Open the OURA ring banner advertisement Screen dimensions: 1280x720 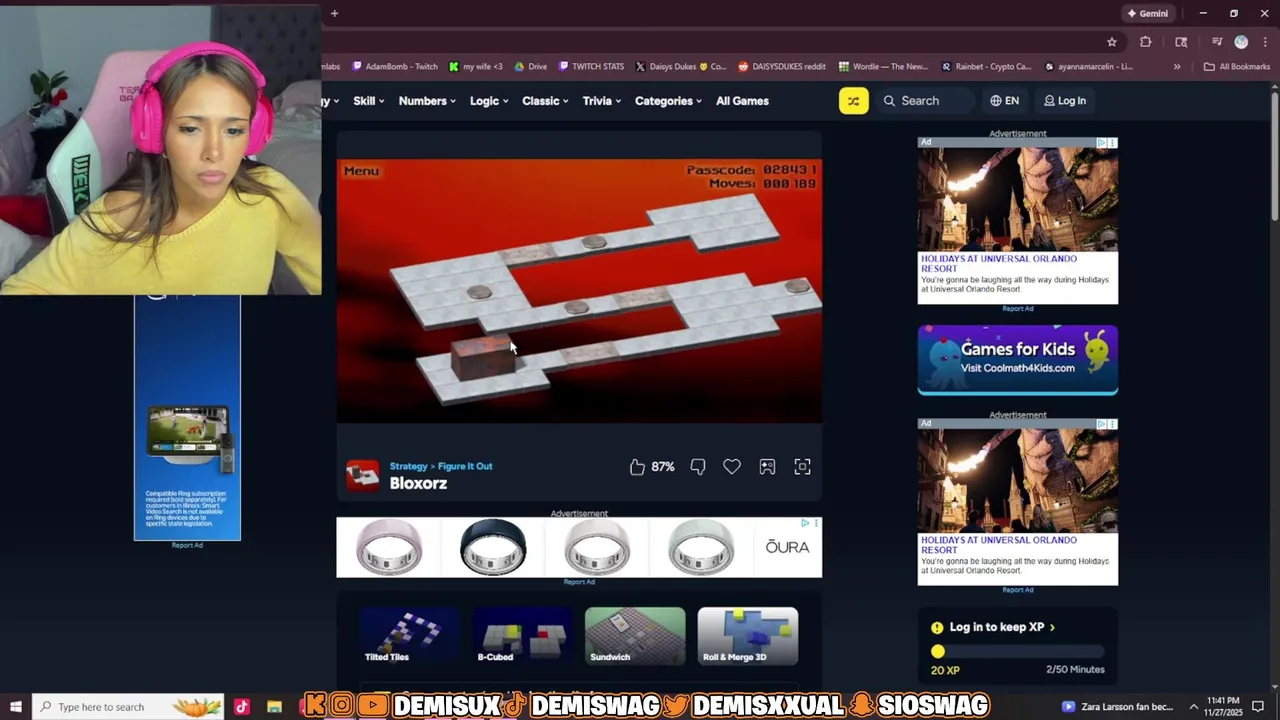click(579, 547)
